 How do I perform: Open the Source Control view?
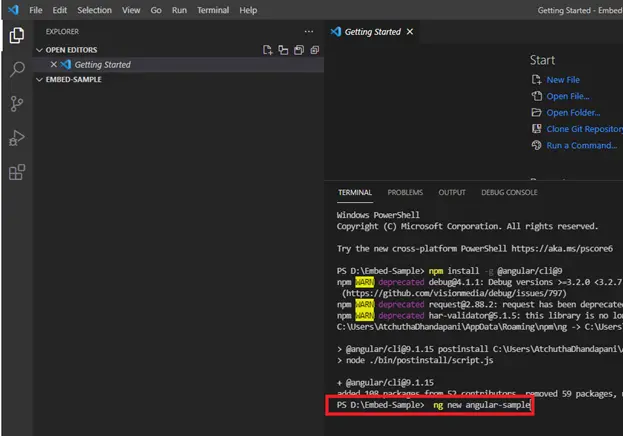tap(16, 104)
